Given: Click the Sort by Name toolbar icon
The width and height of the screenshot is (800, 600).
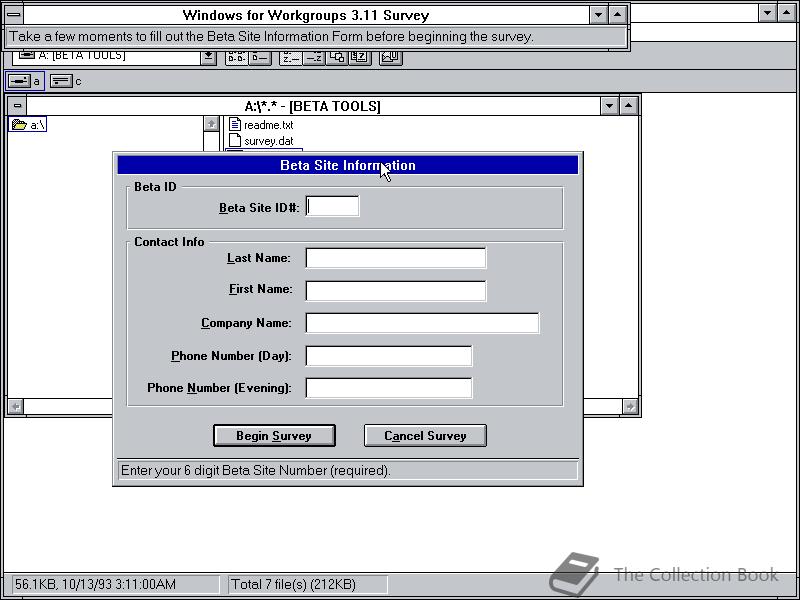Looking at the screenshot, I should pyautogui.click(x=291, y=57).
